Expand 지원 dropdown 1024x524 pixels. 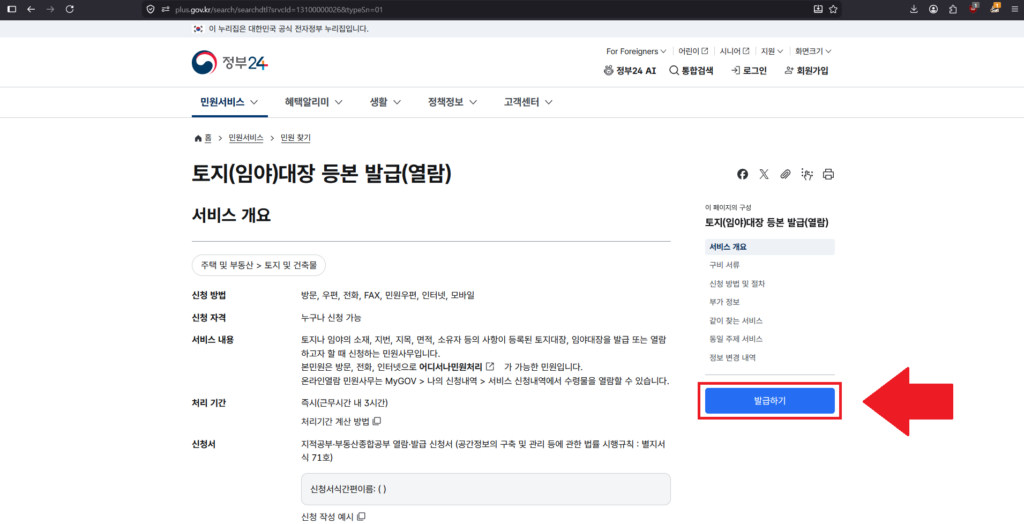tap(772, 51)
